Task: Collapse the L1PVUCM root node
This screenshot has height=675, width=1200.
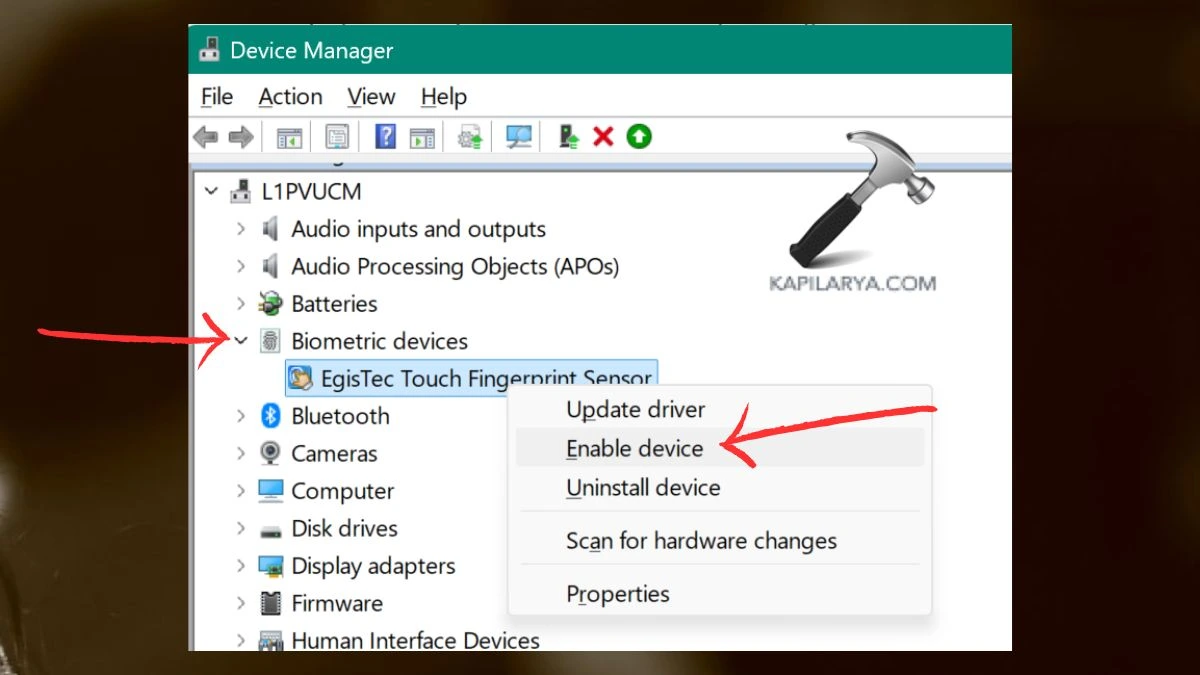Action: click(211, 191)
